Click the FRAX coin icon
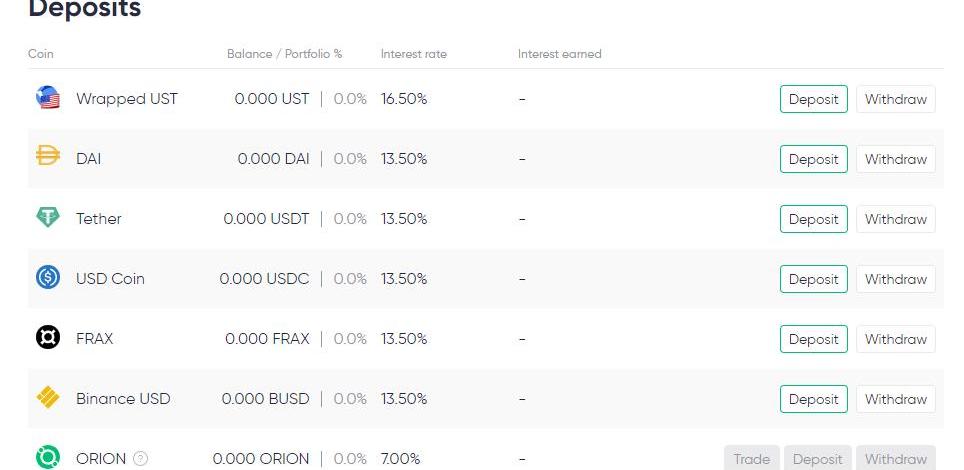The width and height of the screenshot is (964, 470). 47,338
